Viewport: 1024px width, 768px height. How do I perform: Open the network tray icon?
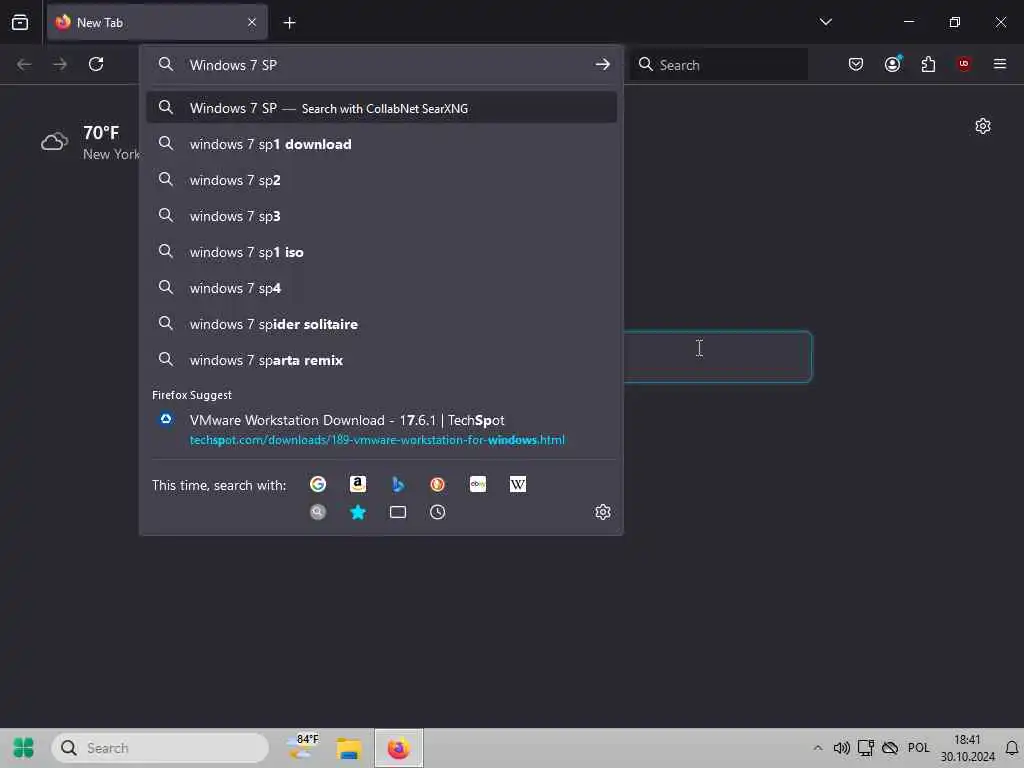tap(865, 748)
